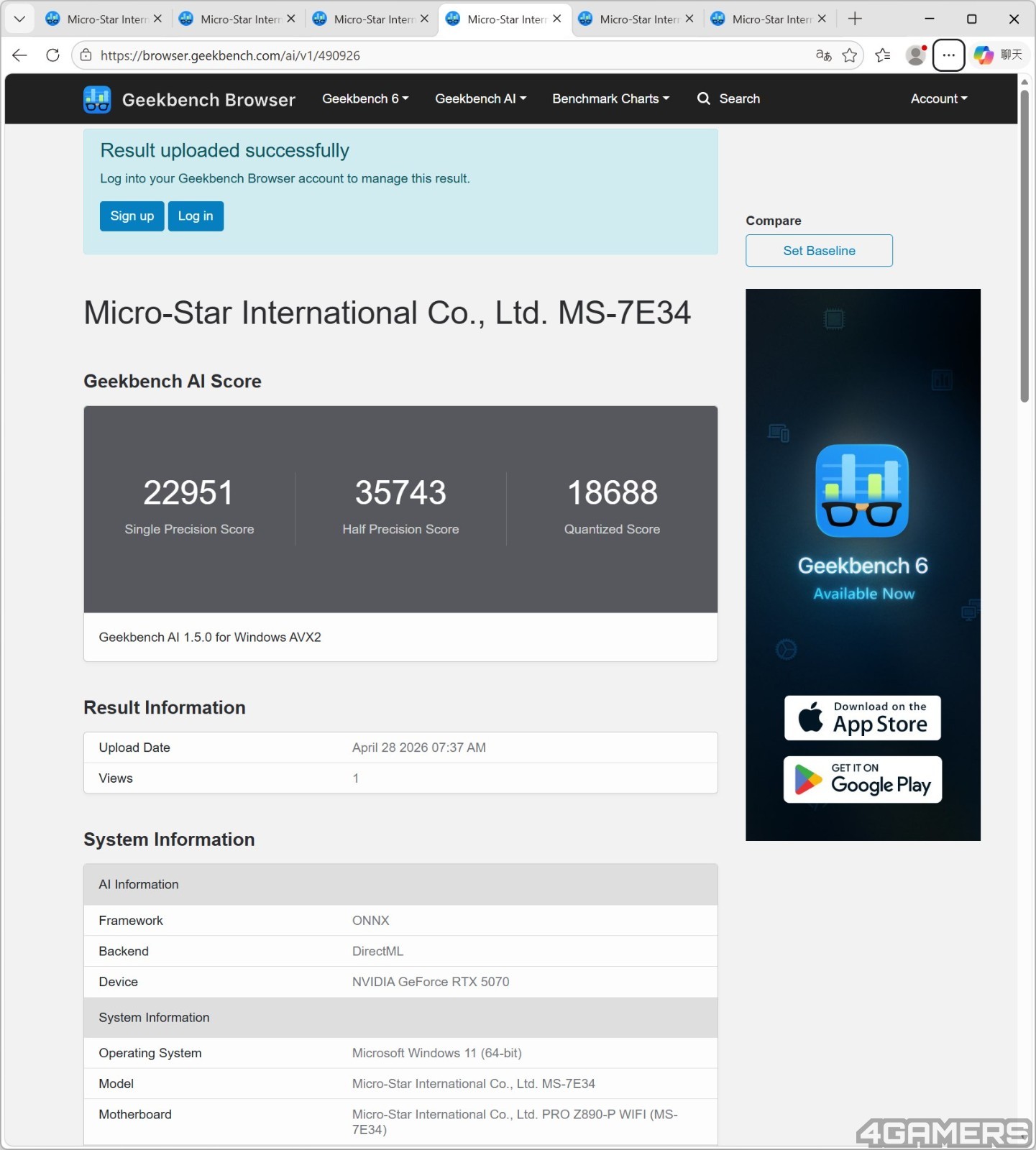Click the Backend value 'DirectML'
The height and width of the screenshot is (1150, 1036).
click(378, 952)
